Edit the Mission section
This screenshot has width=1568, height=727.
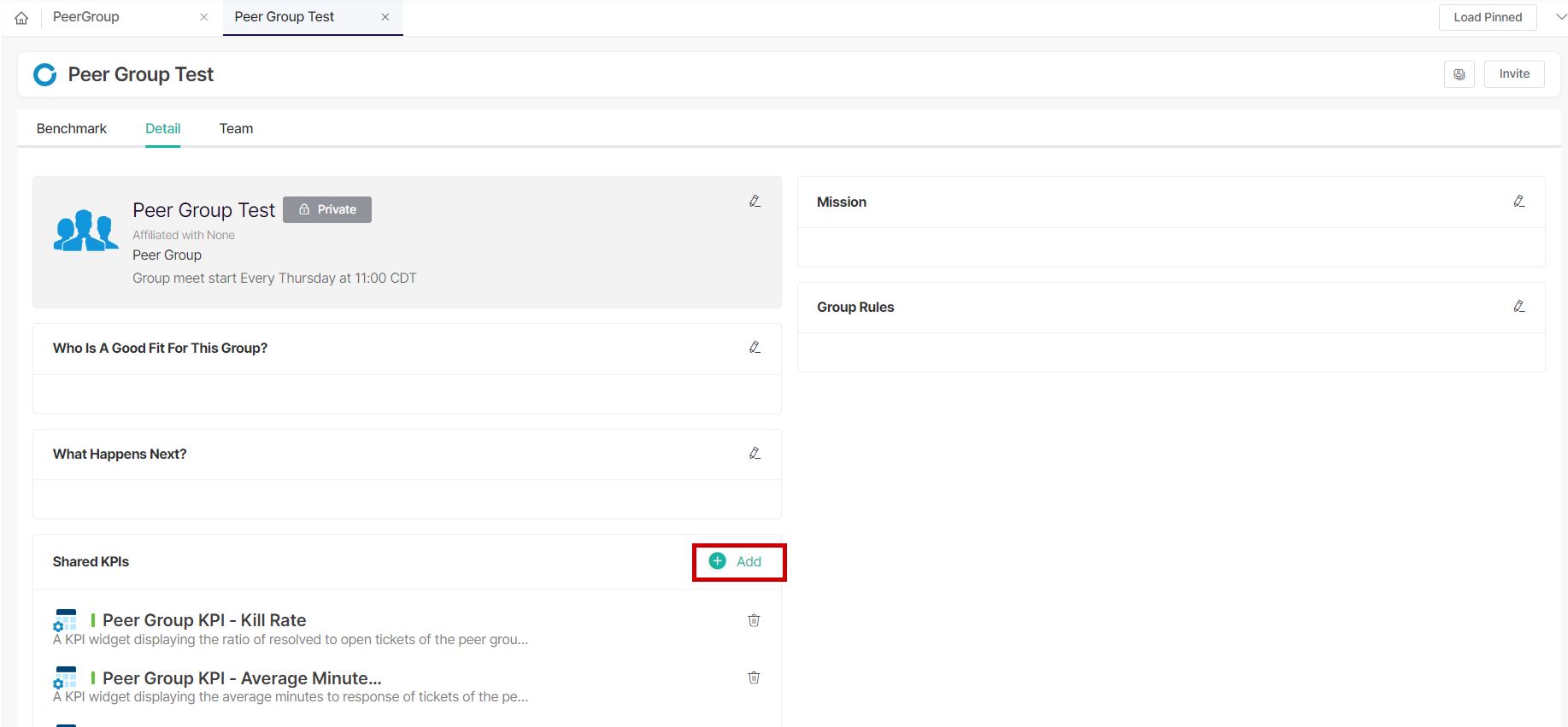coord(1518,202)
